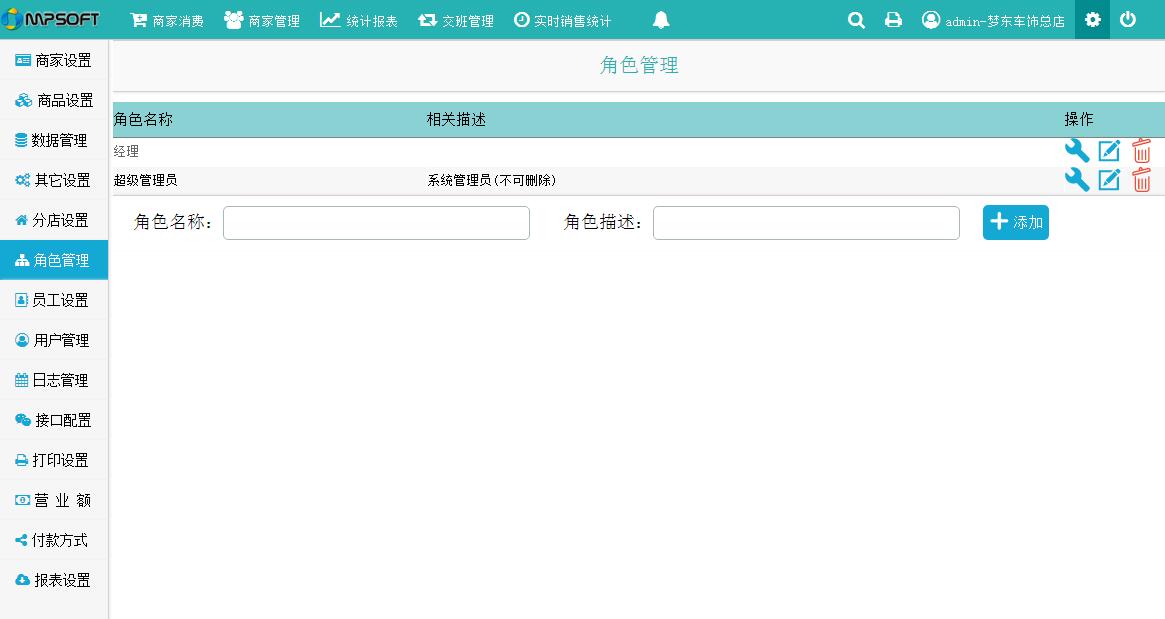Focus the 角色名称 input field

[x=376, y=223]
